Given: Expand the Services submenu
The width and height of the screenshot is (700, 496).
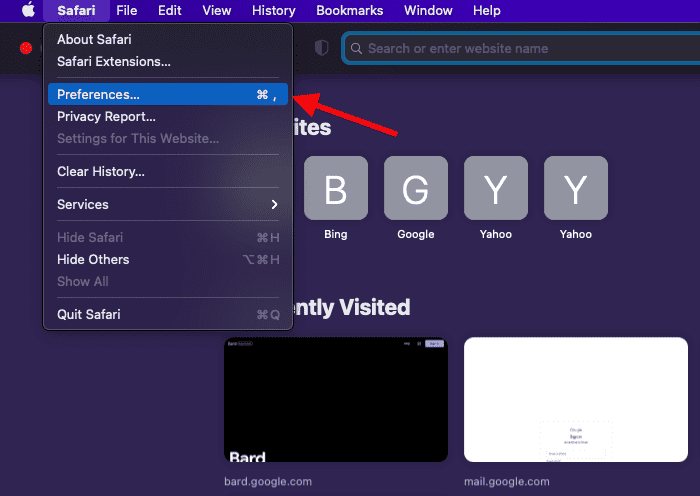Looking at the screenshot, I should pyautogui.click(x=168, y=204).
